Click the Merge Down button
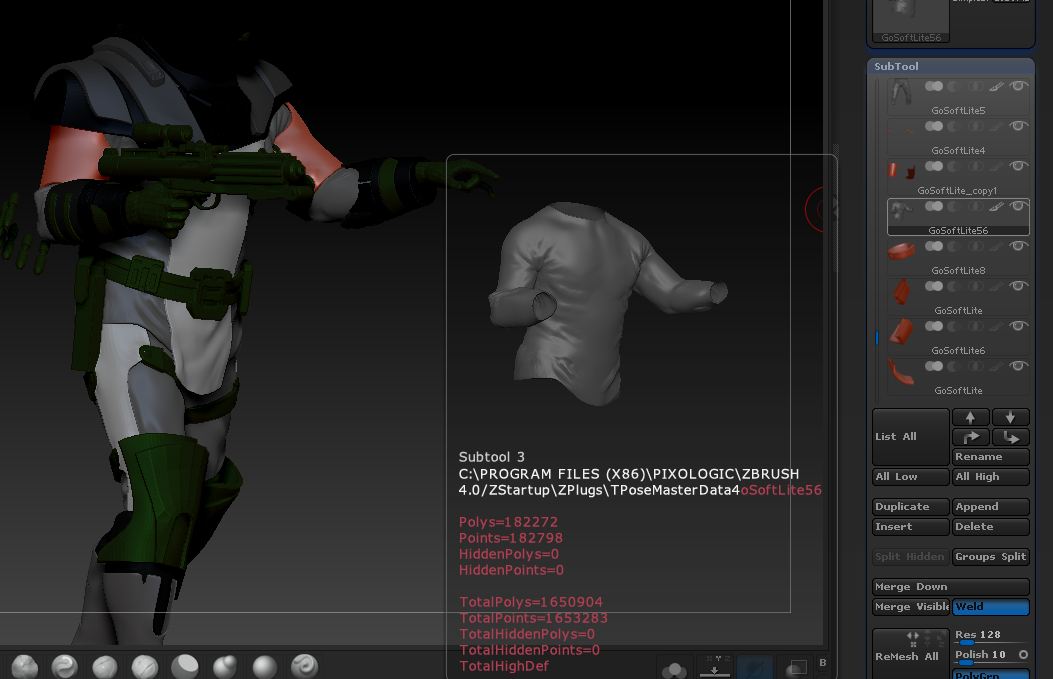 (x=950, y=586)
